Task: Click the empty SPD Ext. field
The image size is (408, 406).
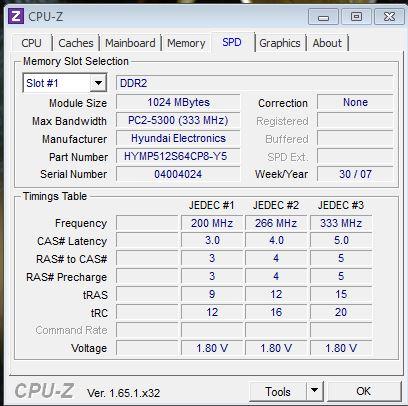Action: coord(355,156)
